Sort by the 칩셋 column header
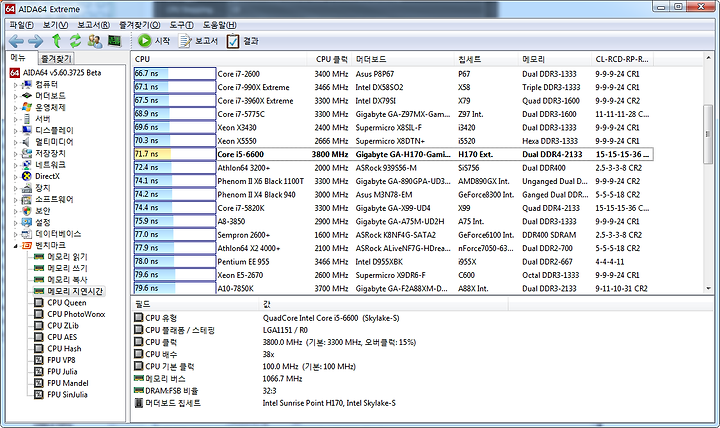This screenshot has height=428, width=720. [486, 59]
